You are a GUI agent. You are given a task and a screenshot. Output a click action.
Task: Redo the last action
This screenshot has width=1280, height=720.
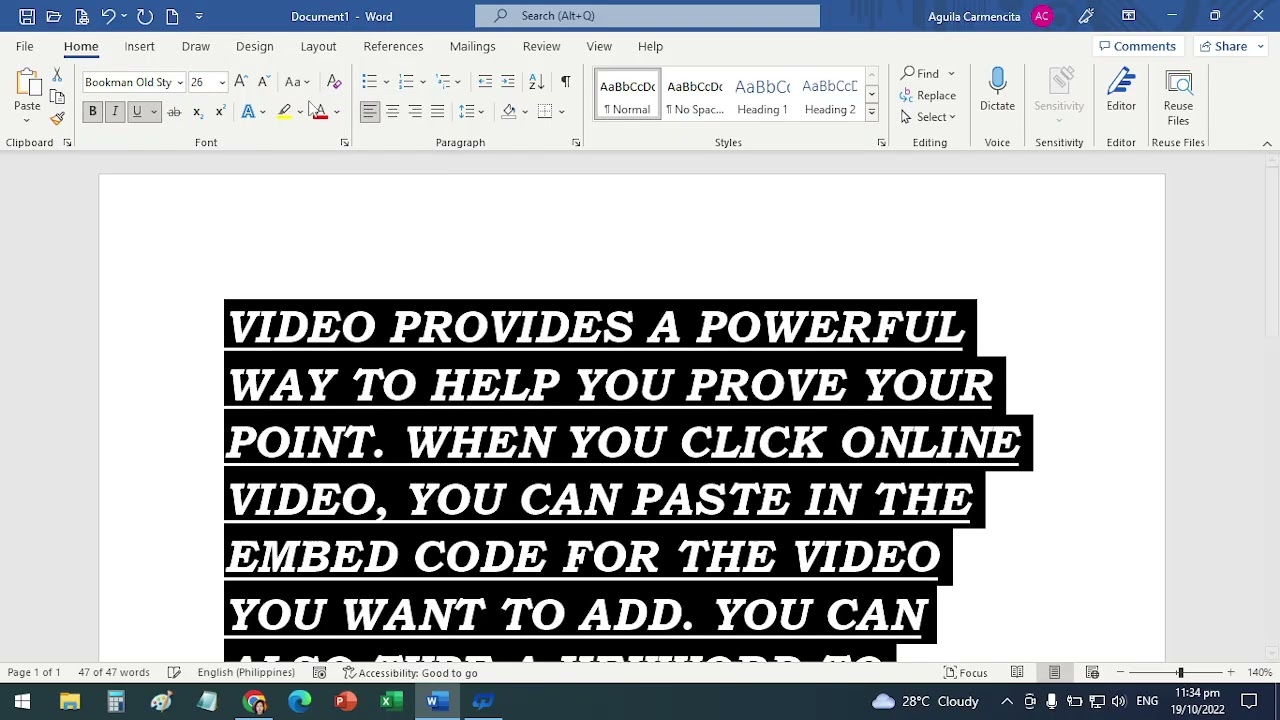[145, 16]
